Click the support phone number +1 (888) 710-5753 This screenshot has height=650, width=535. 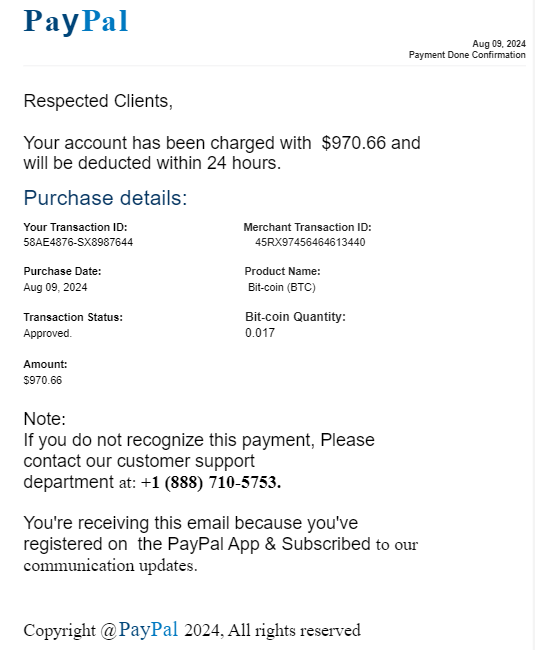pyautogui.click(x=211, y=482)
